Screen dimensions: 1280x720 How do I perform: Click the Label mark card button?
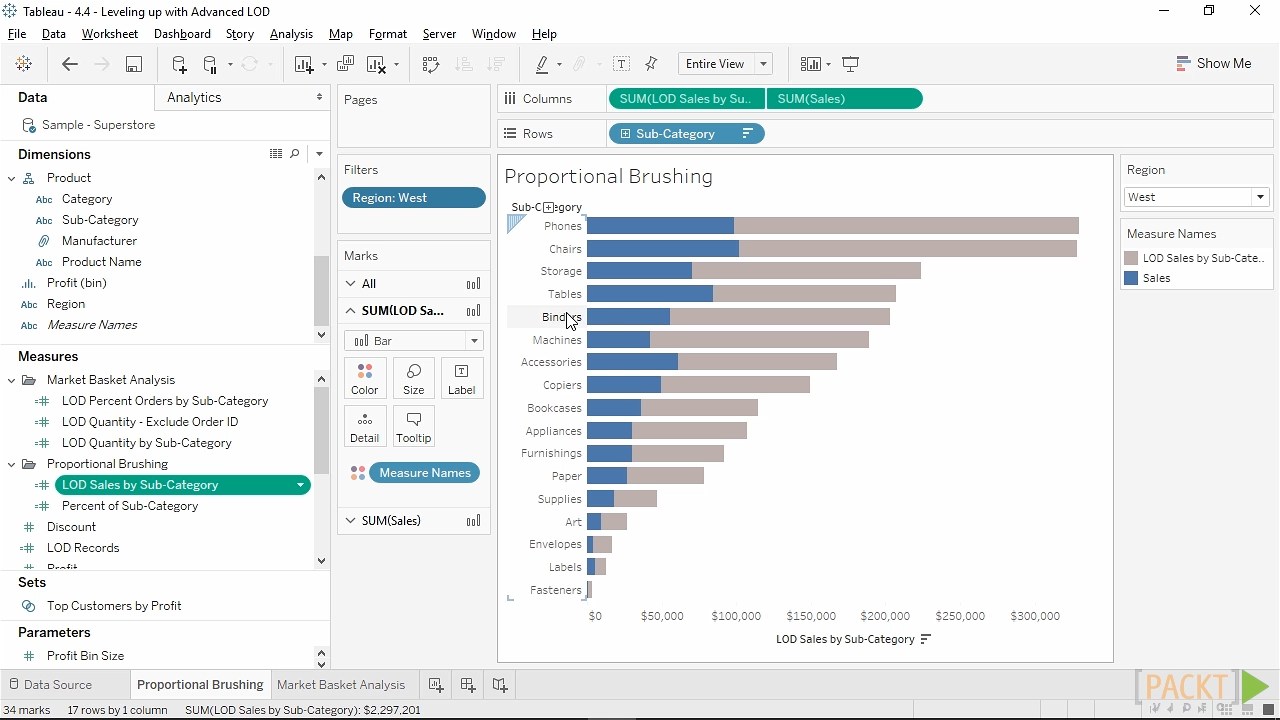461,379
